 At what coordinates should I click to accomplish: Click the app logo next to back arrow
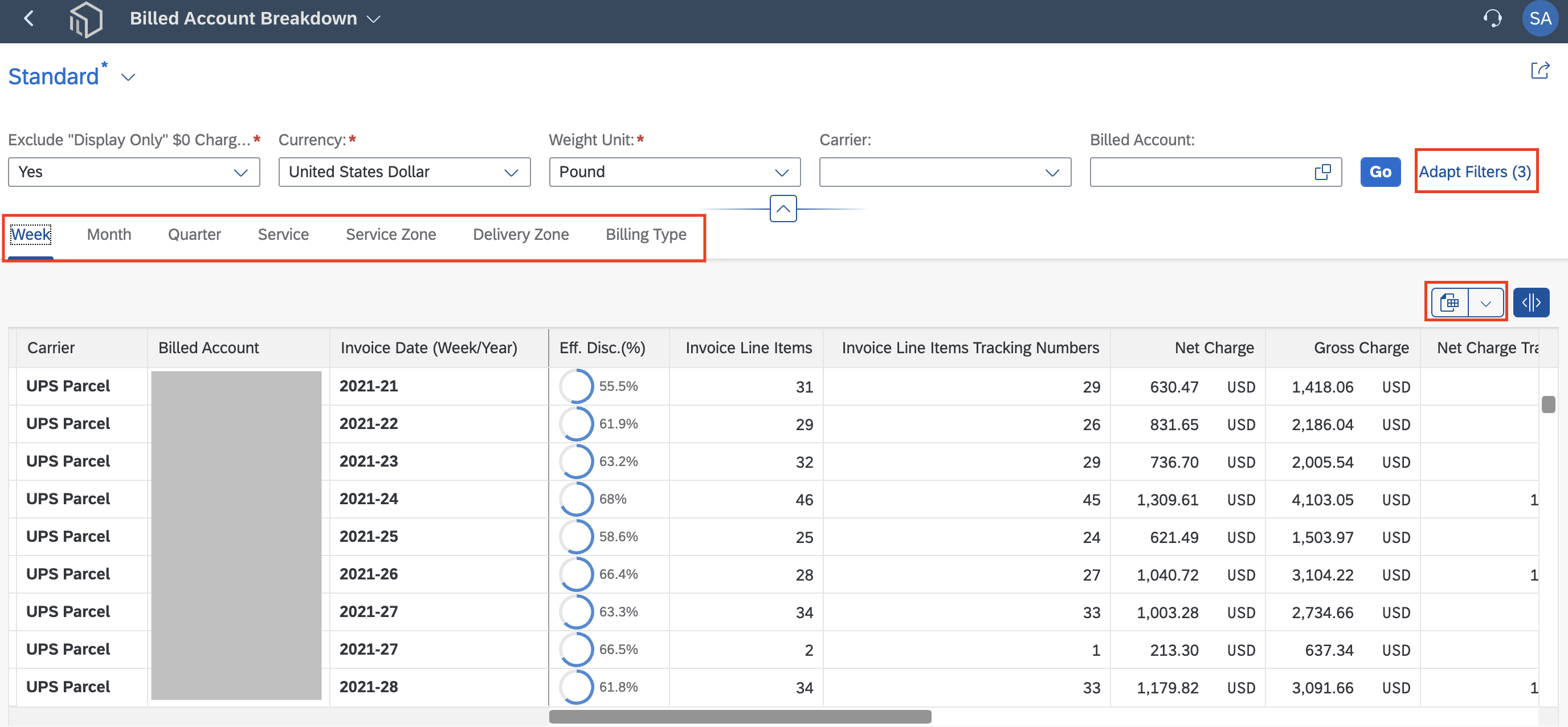point(87,19)
